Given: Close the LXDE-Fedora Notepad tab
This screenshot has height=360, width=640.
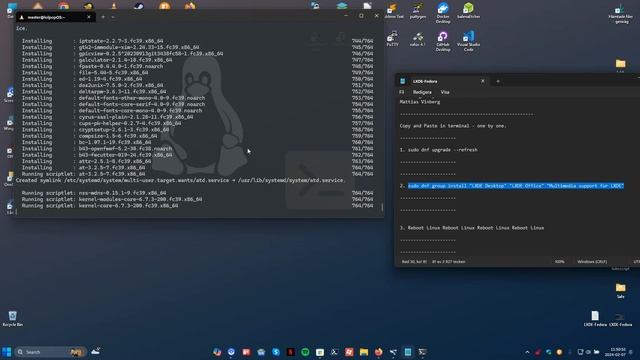Looking at the screenshot, I should tap(482, 81).
